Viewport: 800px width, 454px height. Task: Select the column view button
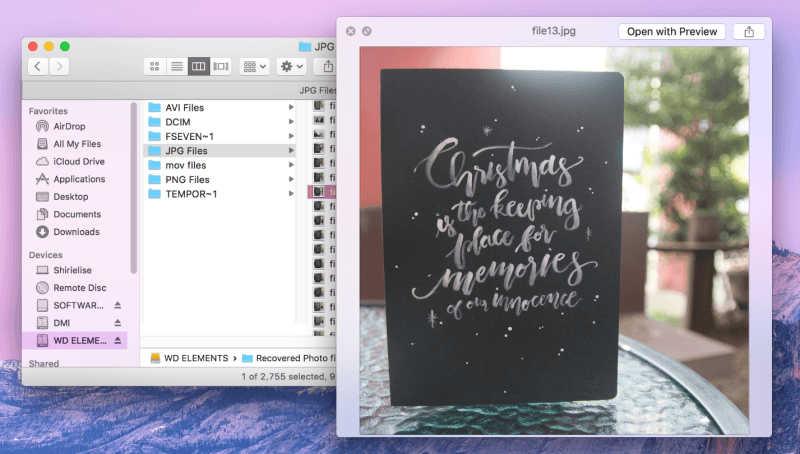[x=199, y=66]
